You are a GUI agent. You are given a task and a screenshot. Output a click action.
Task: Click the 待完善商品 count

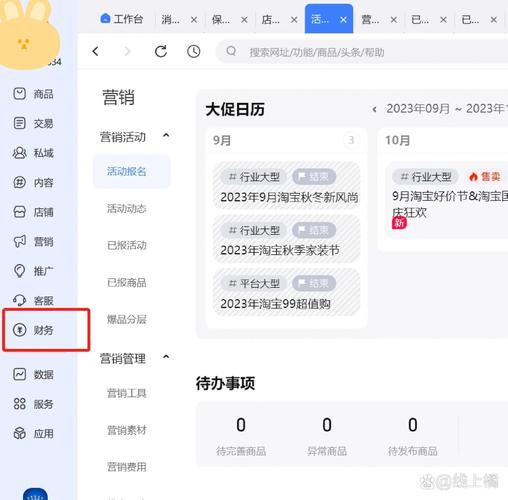coord(241,425)
